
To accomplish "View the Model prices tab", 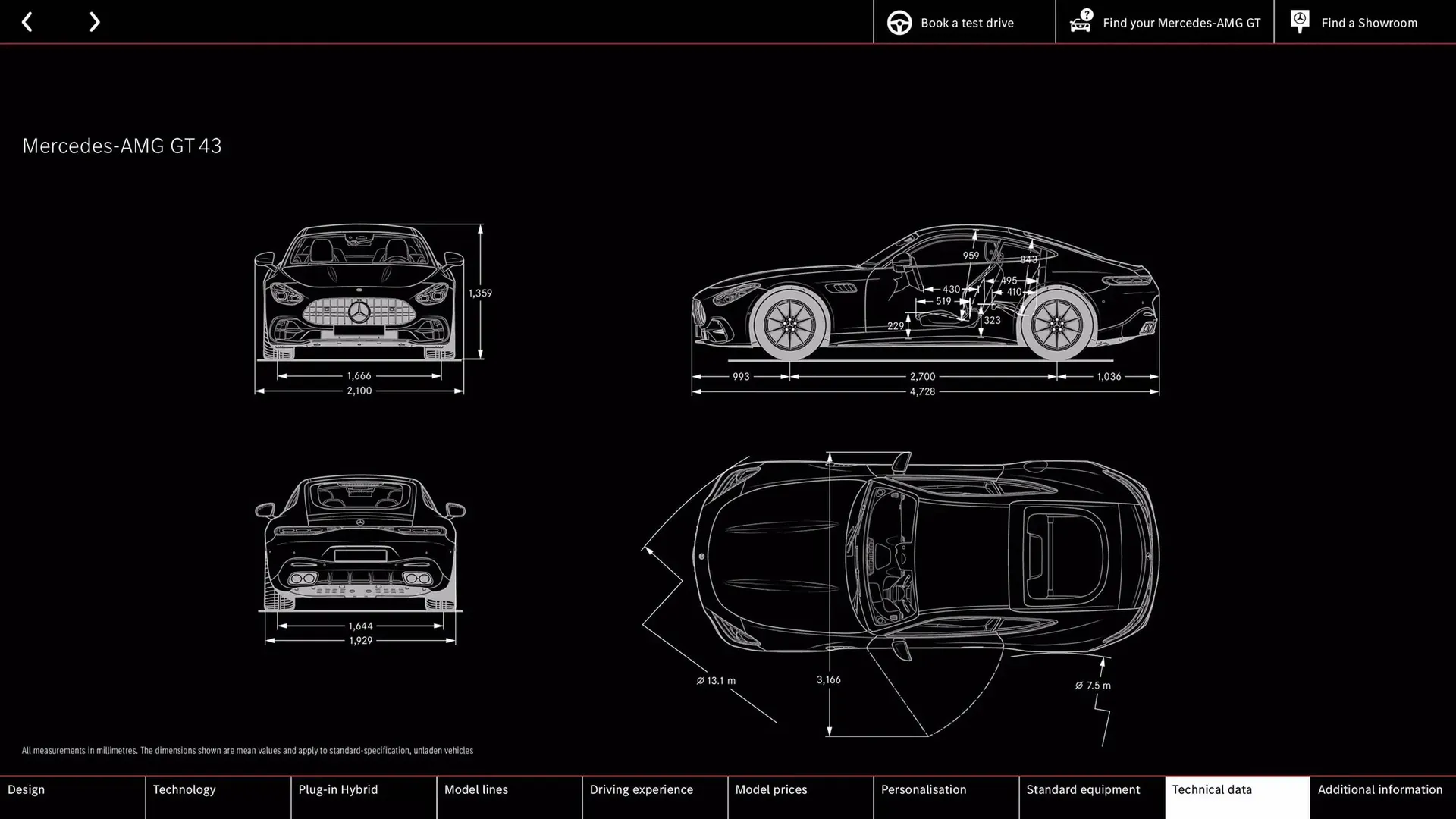I will [x=800, y=797].
